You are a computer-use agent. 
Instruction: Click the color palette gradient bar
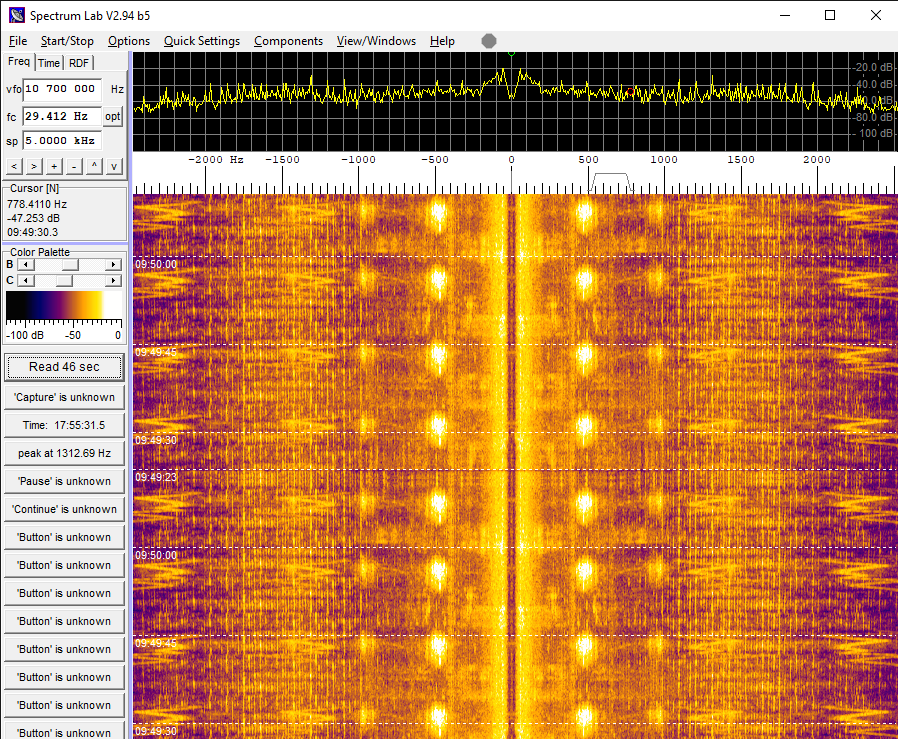coord(64,305)
